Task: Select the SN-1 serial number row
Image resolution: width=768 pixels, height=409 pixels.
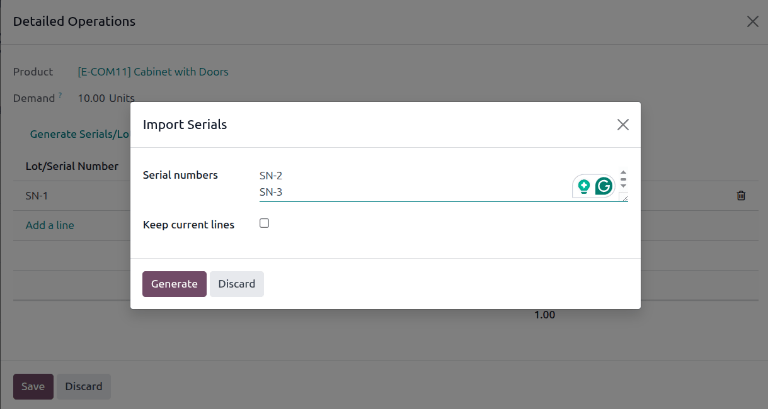Action: (37, 196)
